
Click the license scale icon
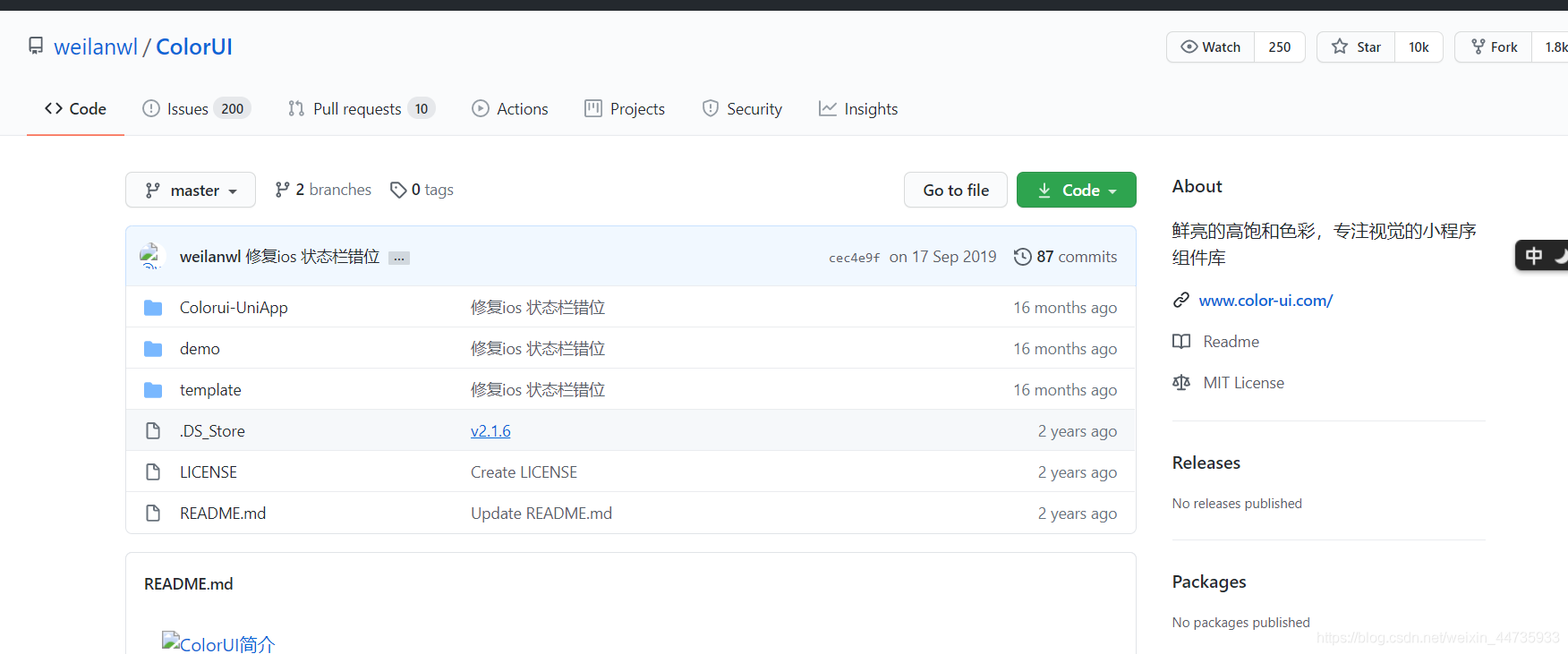click(1181, 383)
